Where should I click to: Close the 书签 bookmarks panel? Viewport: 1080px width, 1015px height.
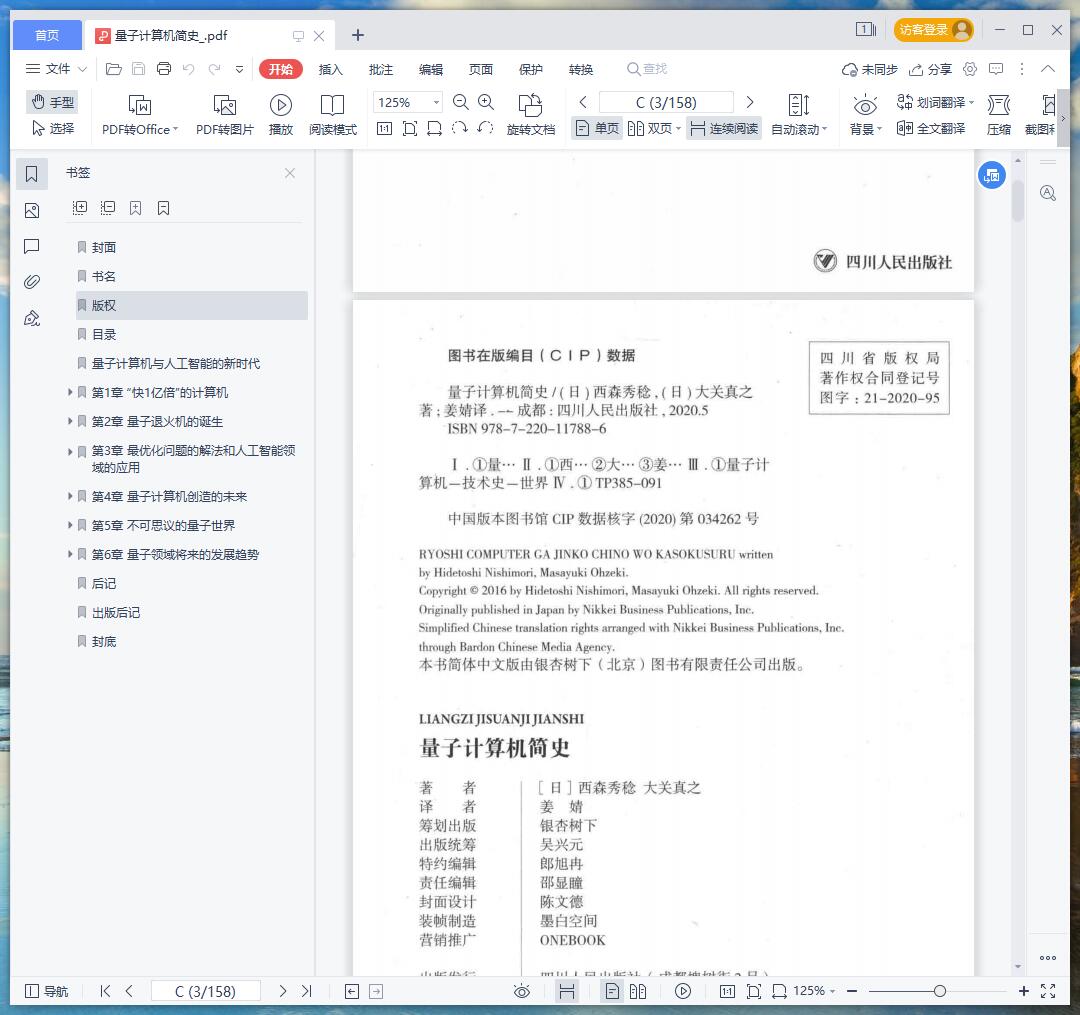[290, 173]
